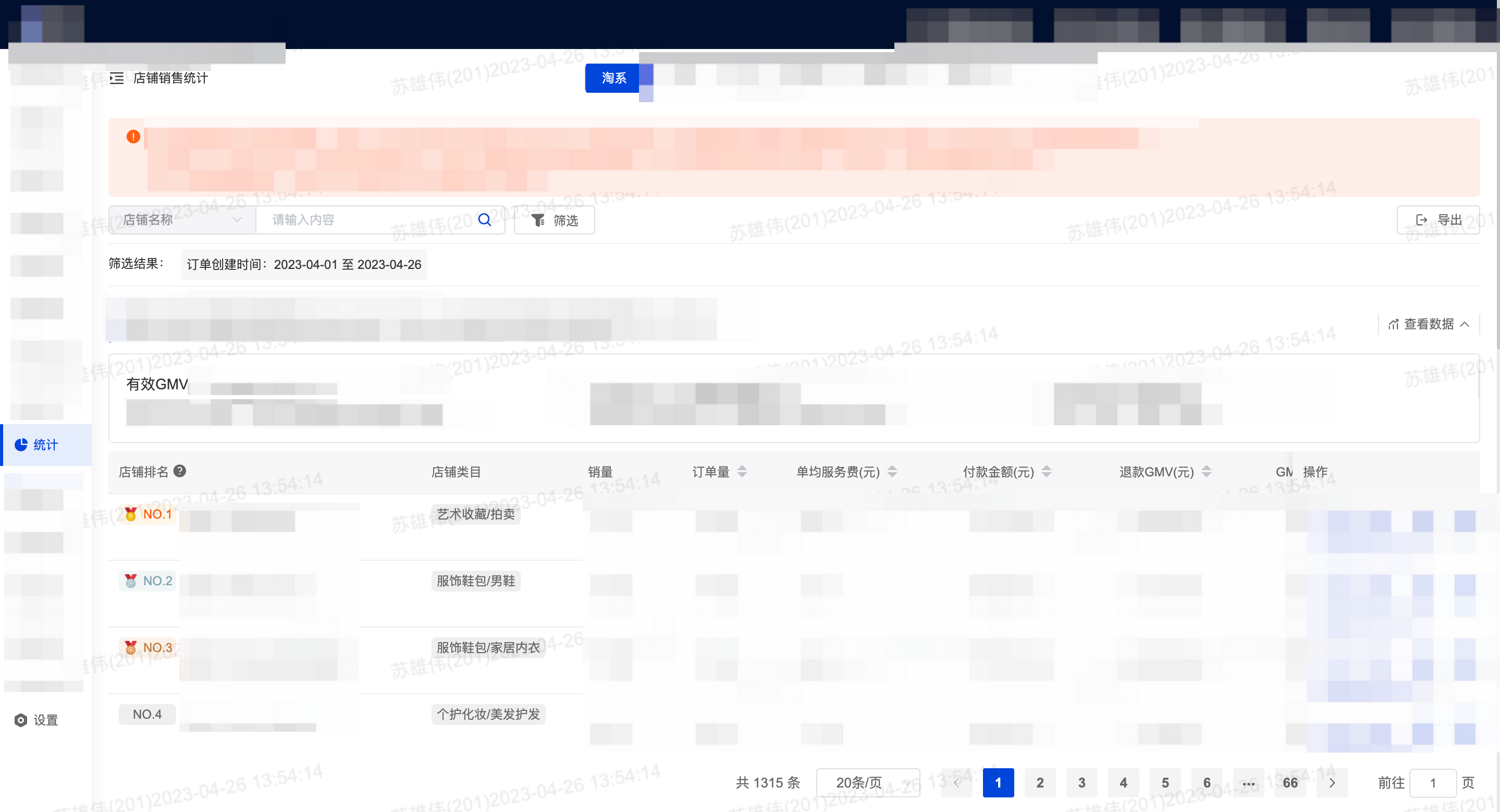Screen dimensions: 1500x812
Task: Collapse the sidebar menu hamburger icon
Action: pos(116,78)
